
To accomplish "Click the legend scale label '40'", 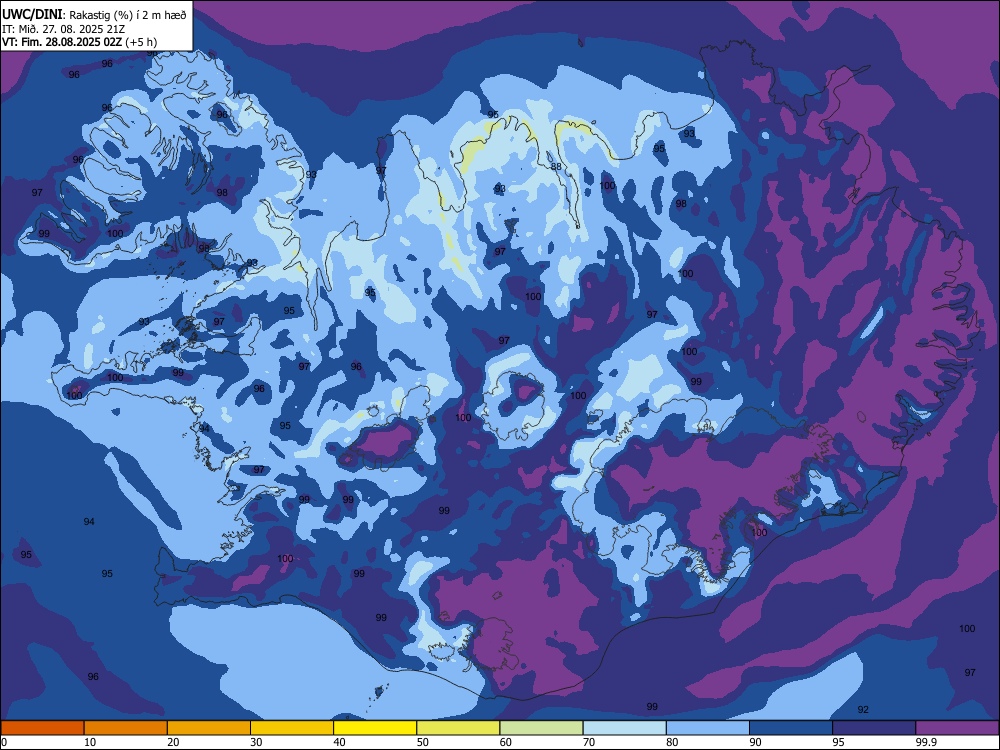I will tap(339, 742).
